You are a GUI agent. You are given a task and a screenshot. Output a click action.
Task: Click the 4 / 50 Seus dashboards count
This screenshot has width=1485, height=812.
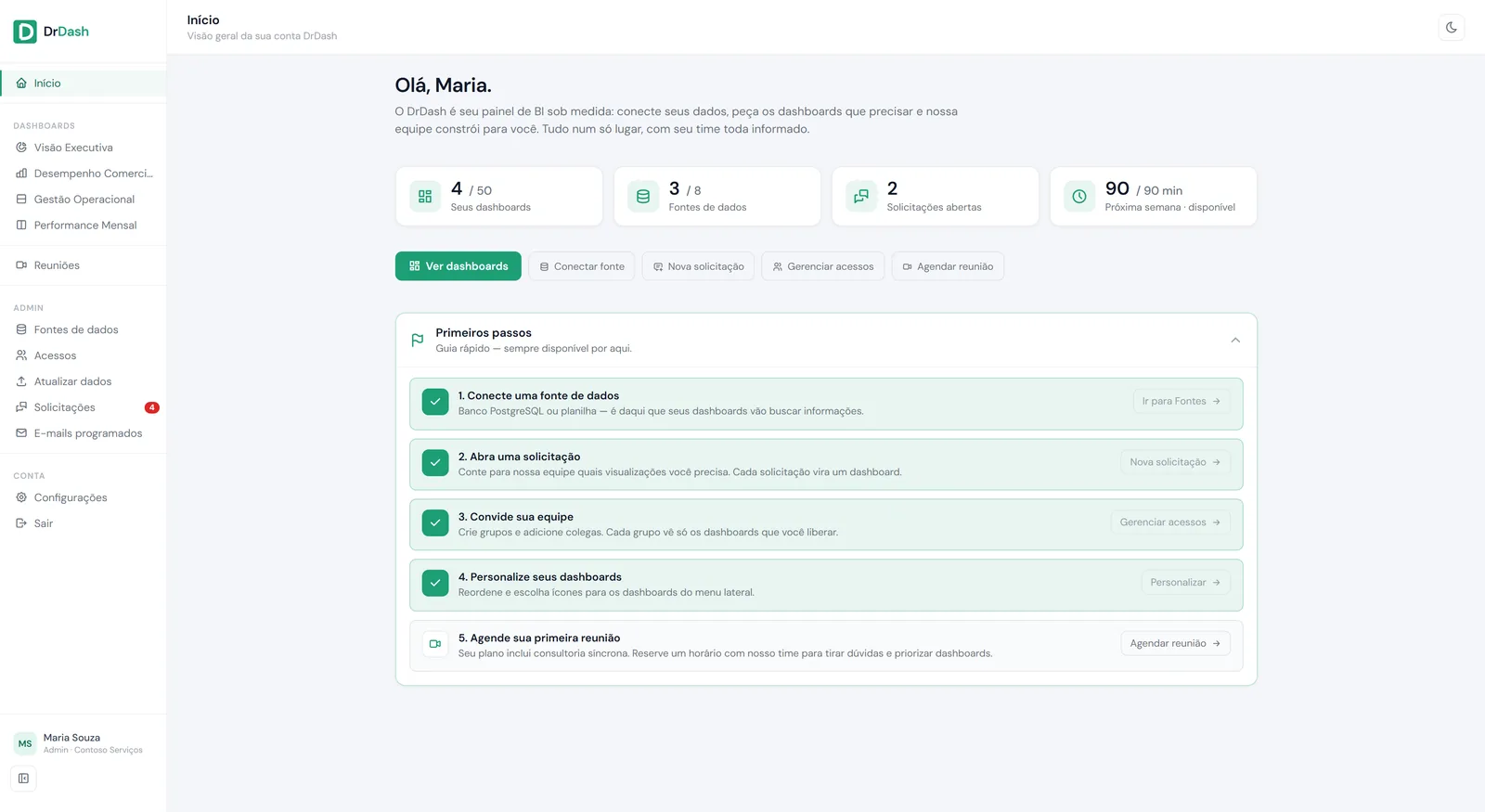coord(471,189)
